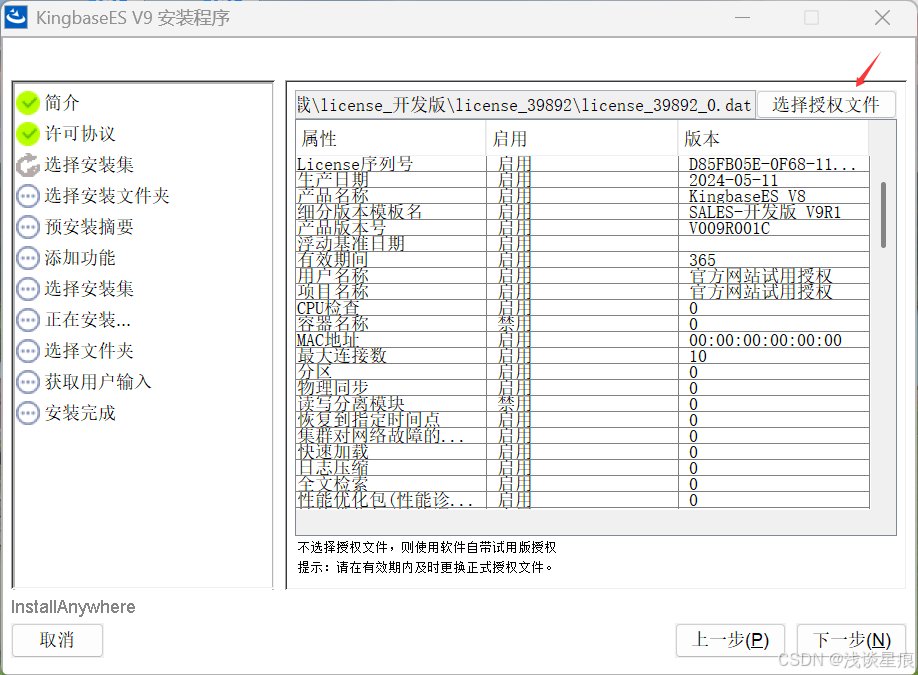
Task: Minimize the installer window
Action: pos(742,18)
